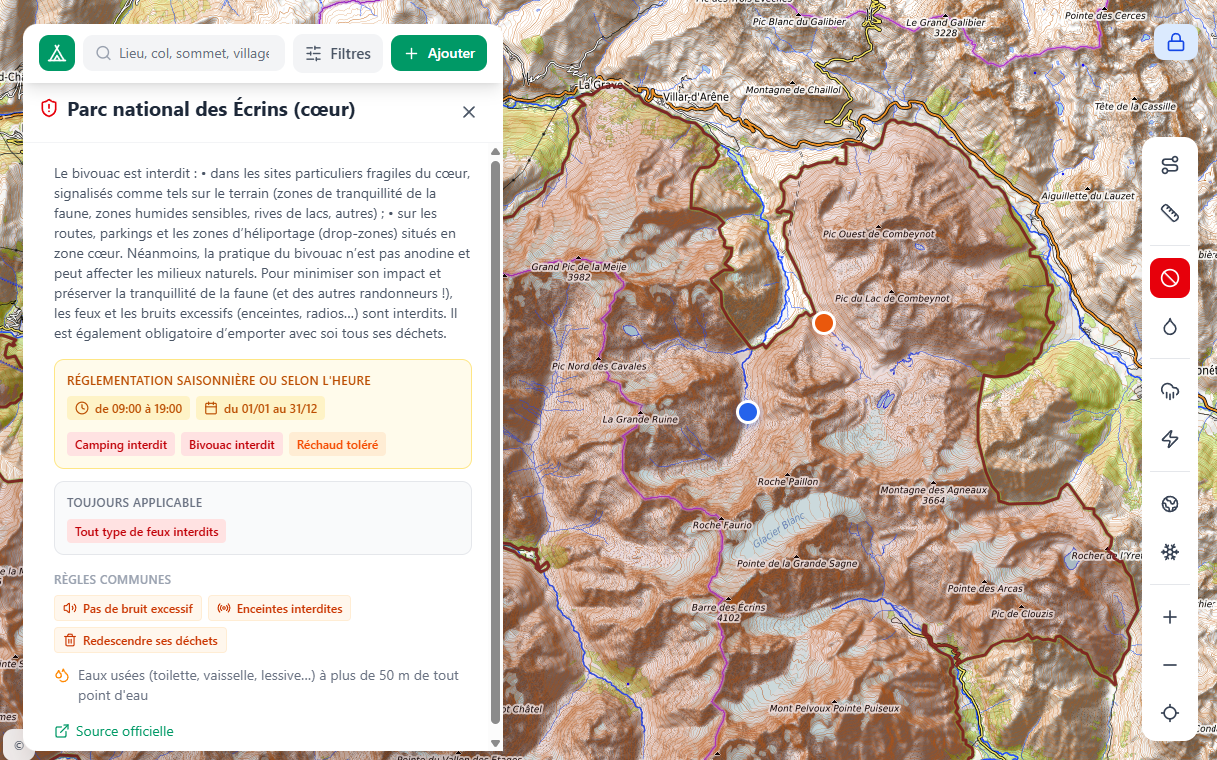This screenshot has width=1217, height=760.
Task: Open the Filtres panel
Action: 338,53
